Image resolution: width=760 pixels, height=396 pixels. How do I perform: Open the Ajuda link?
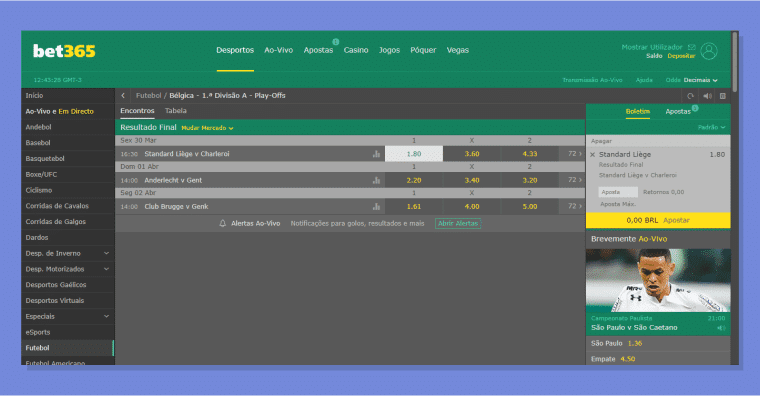pyautogui.click(x=644, y=80)
